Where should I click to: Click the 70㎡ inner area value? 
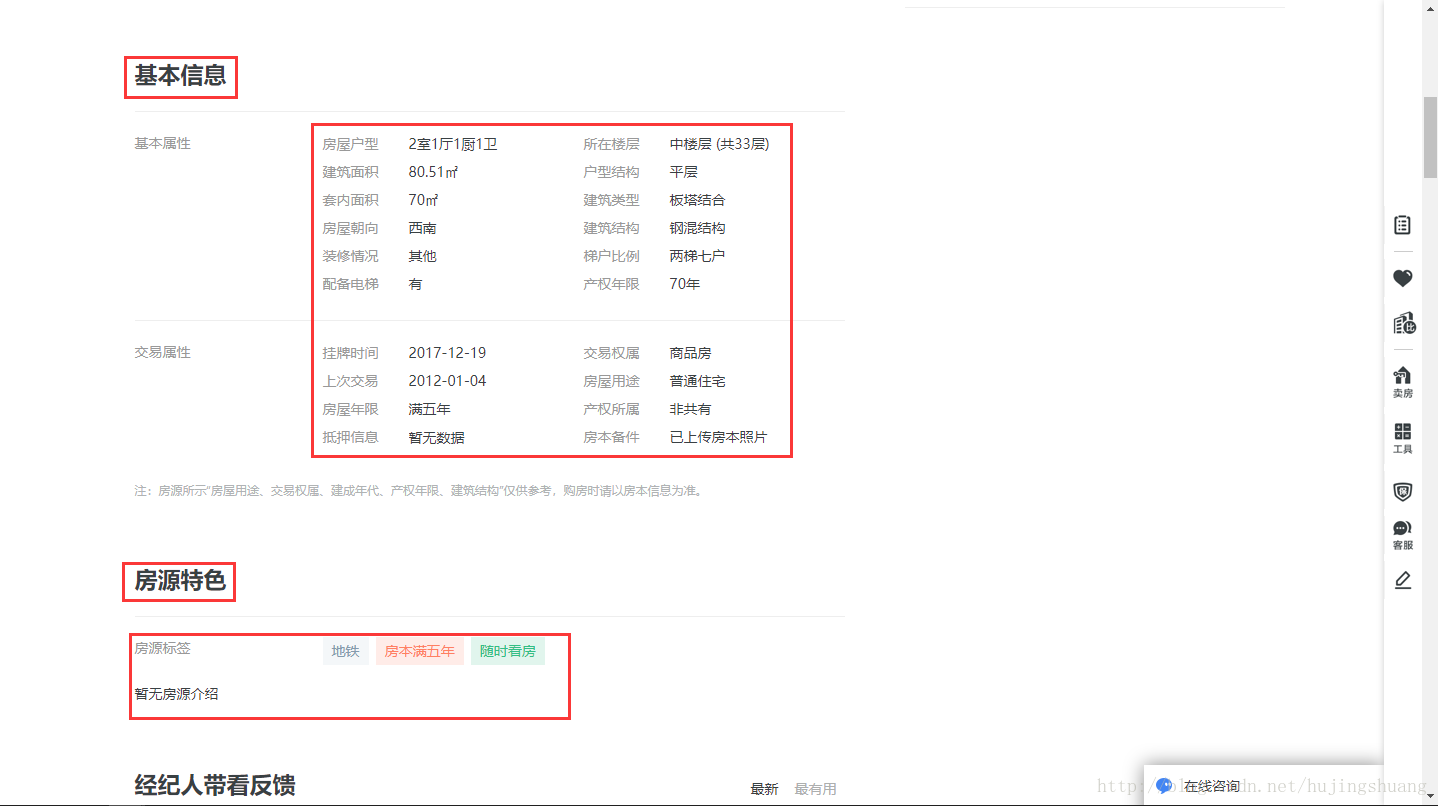pyautogui.click(x=423, y=200)
